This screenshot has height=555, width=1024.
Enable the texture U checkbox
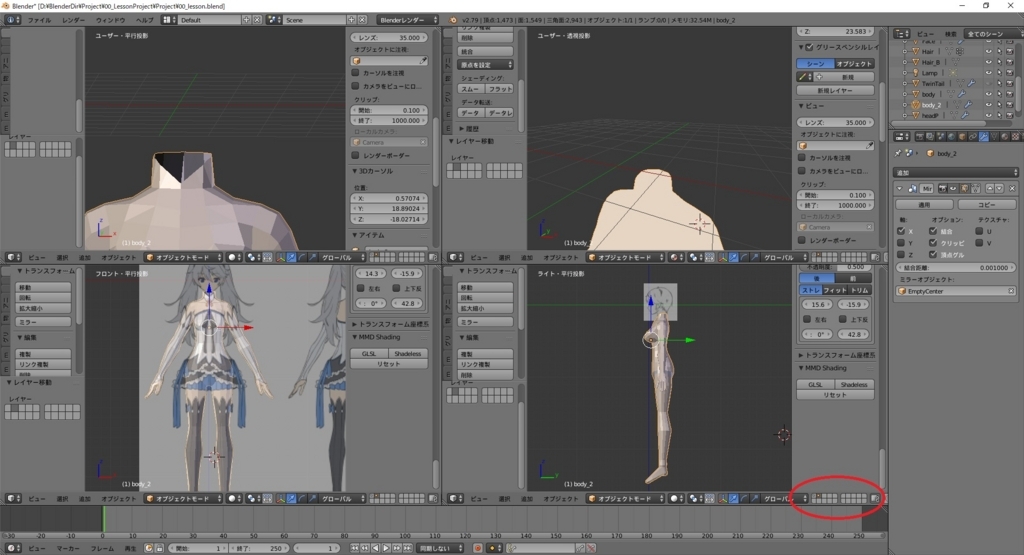979,231
